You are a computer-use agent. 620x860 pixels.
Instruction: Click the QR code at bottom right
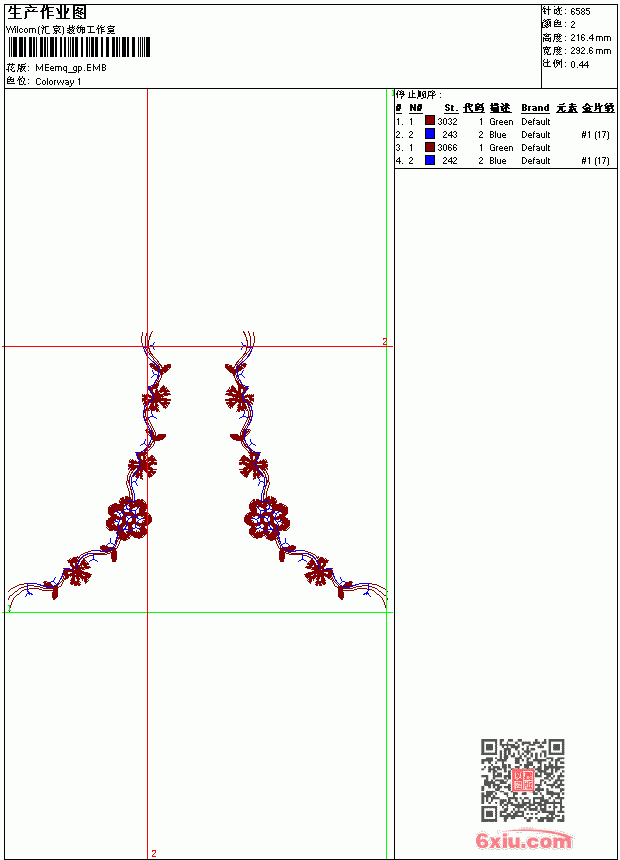point(522,780)
